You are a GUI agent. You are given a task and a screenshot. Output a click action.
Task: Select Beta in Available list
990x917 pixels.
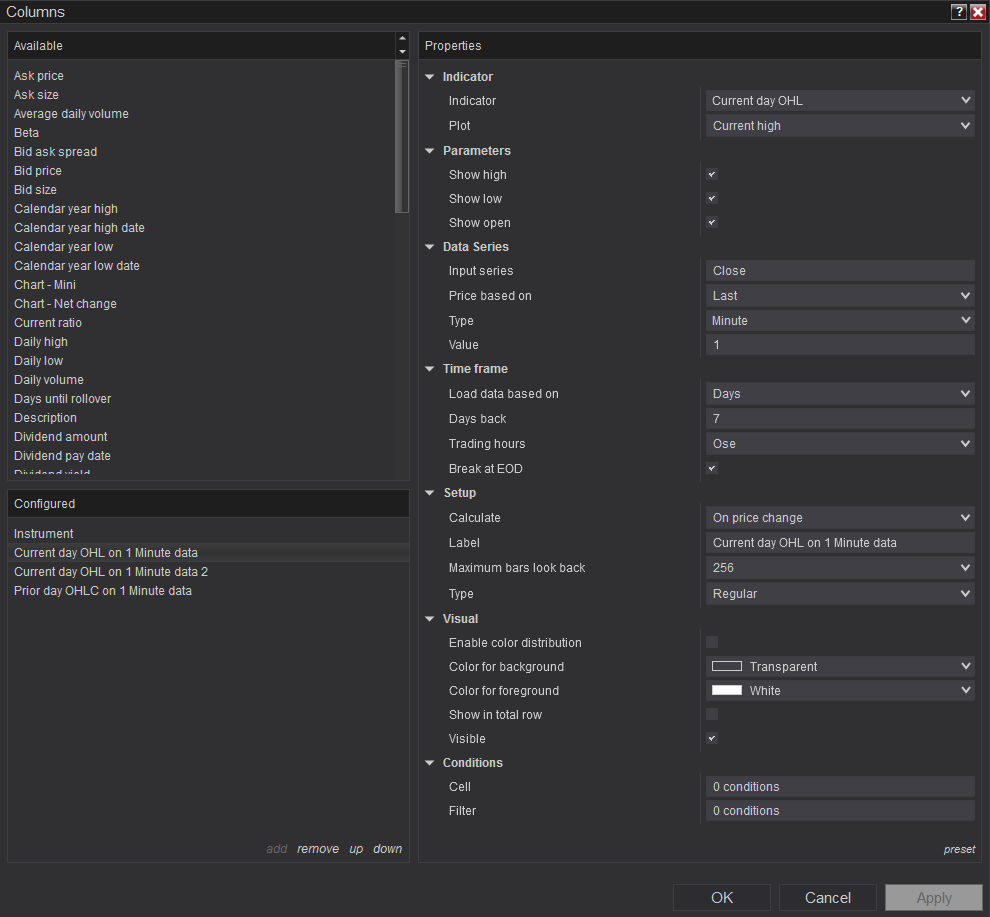(x=27, y=133)
